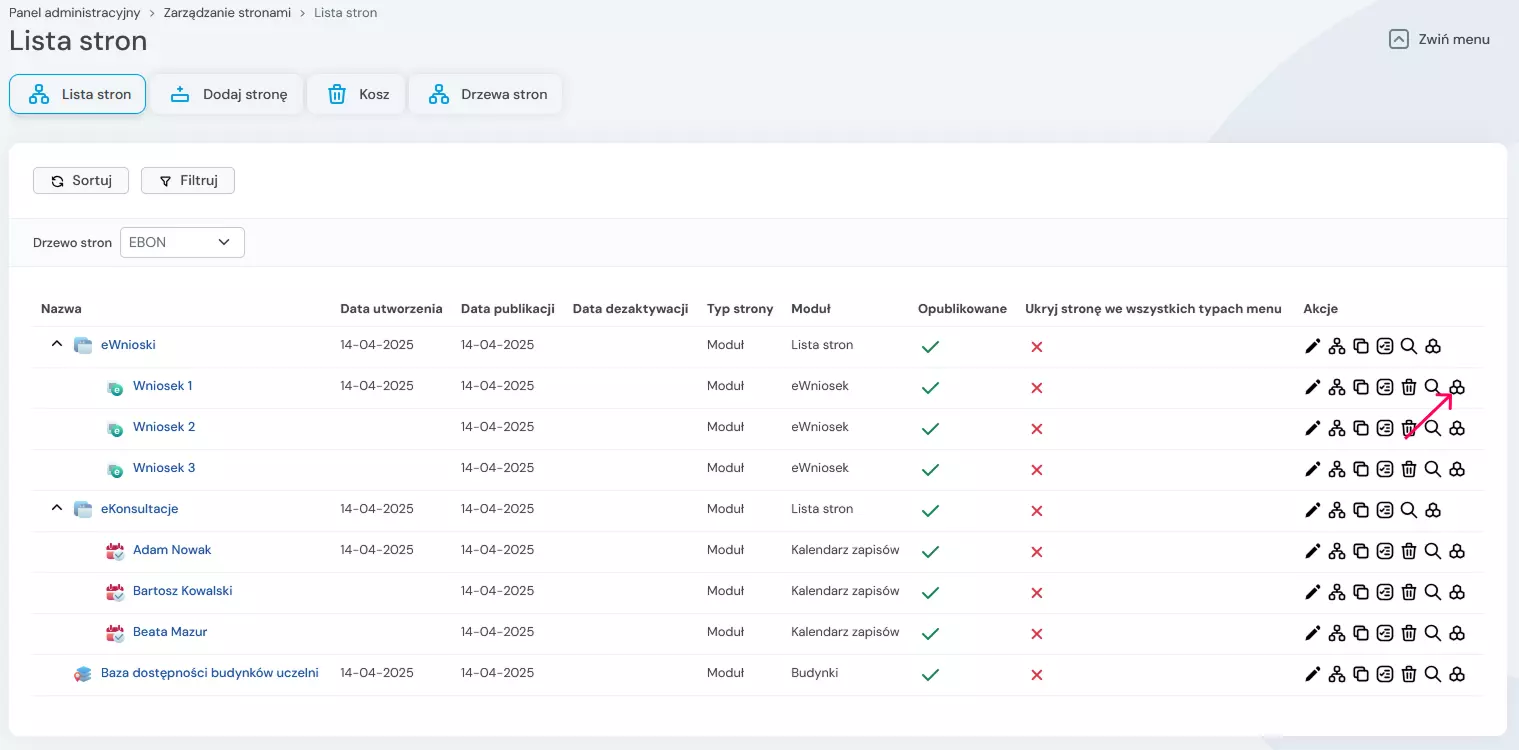This screenshot has width=1519, height=750.
Task: Open the Adam Nowak page link
Action: (x=172, y=550)
